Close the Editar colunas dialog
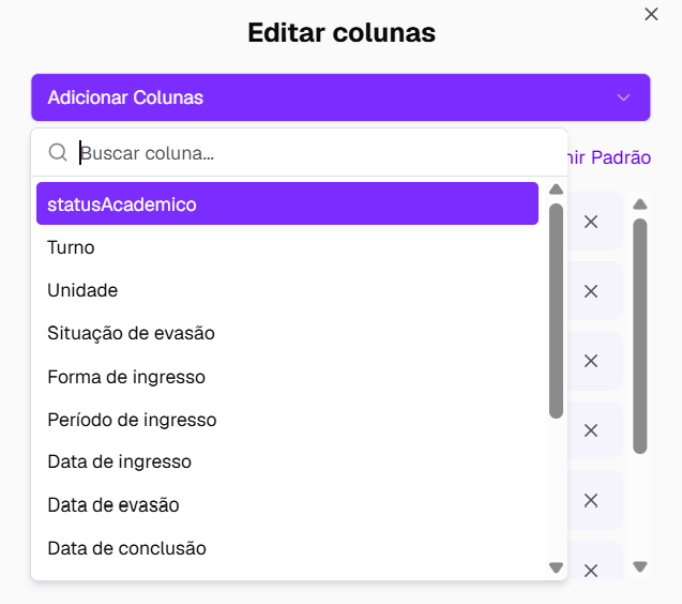 651,14
